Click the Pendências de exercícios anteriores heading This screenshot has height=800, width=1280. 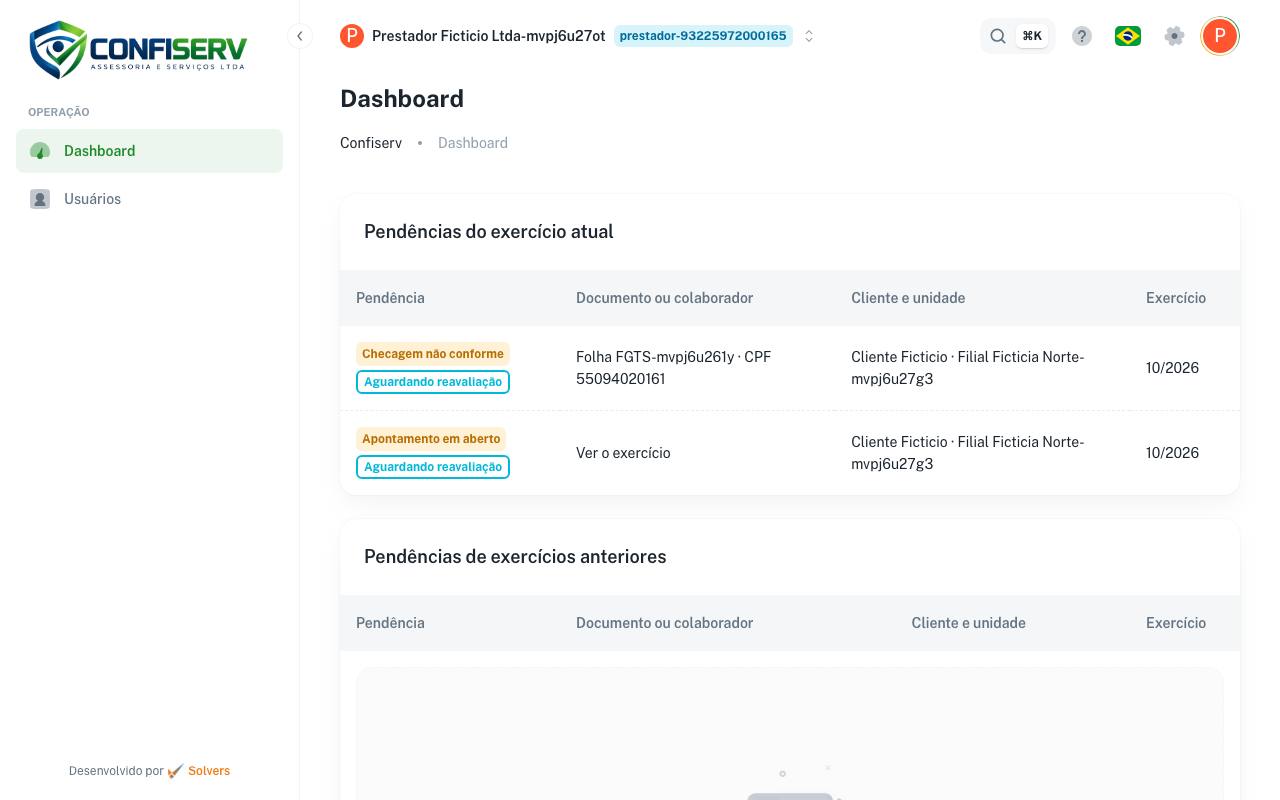pos(515,557)
